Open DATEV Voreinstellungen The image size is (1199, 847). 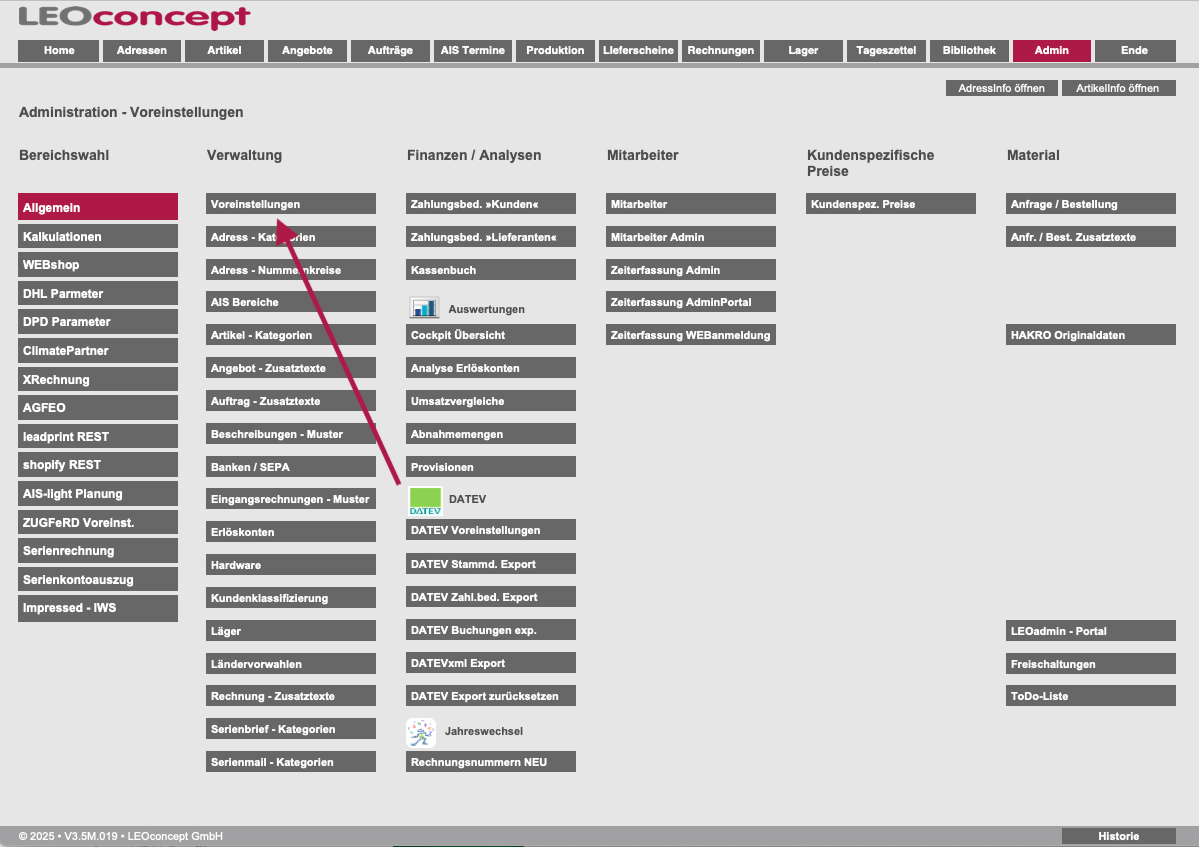click(x=491, y=530)
